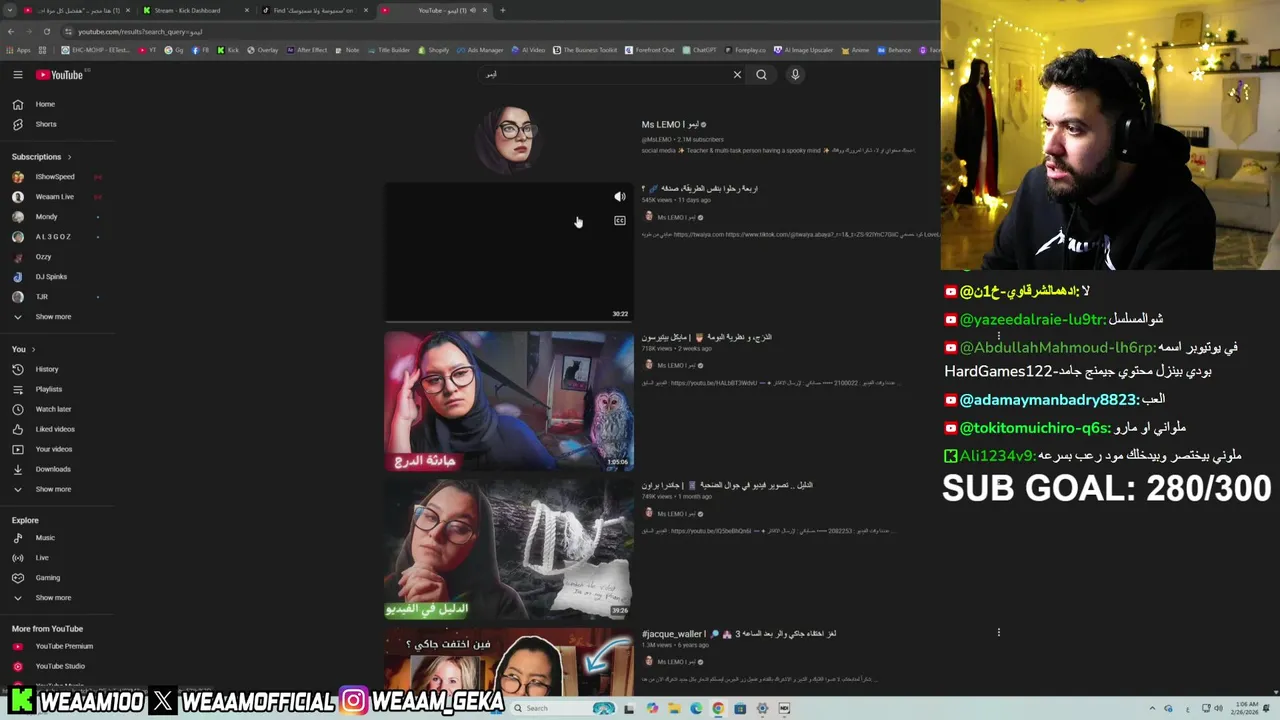Open the tab list dropdown arrow
This screenshot has width=1280, height=720.
pos(11,11)
